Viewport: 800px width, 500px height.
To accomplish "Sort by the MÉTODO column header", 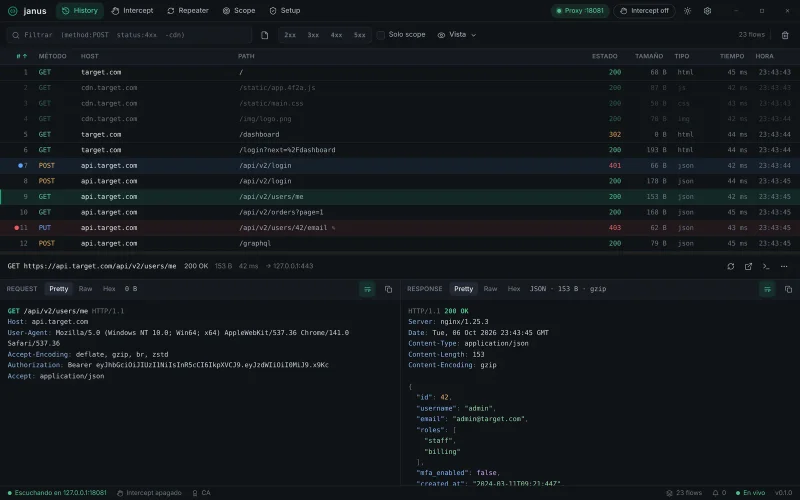I will pyautogui.click(x=53, y=56).
